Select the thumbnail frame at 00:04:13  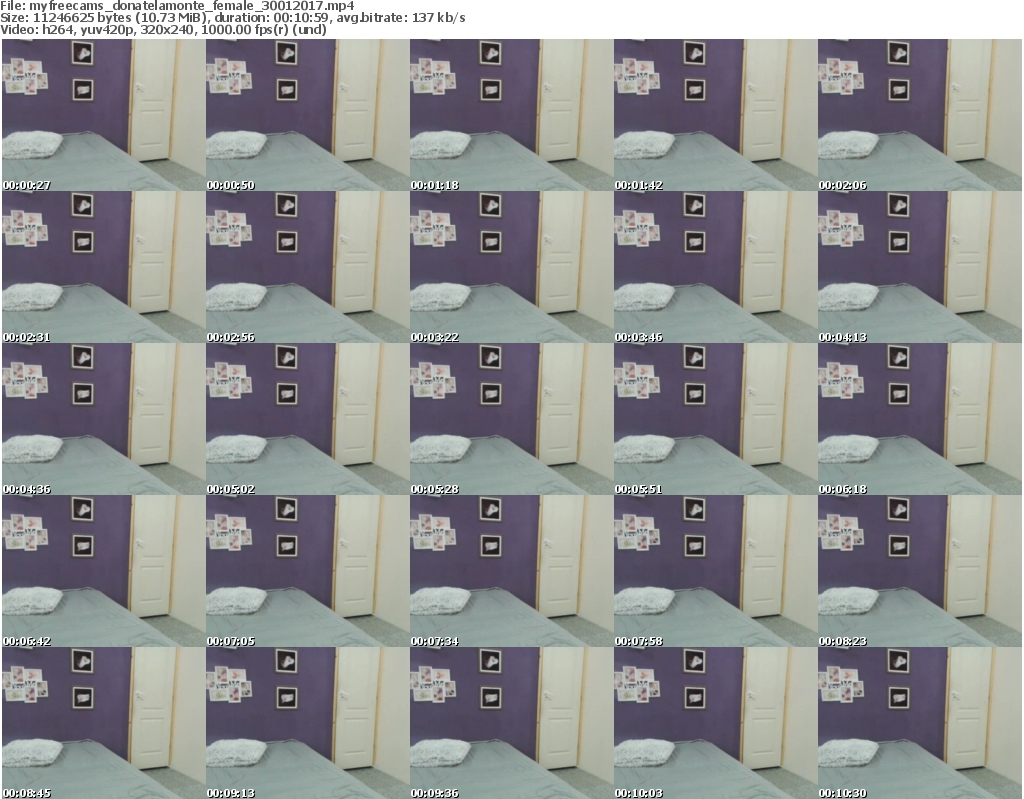click(x=920, y=267)
